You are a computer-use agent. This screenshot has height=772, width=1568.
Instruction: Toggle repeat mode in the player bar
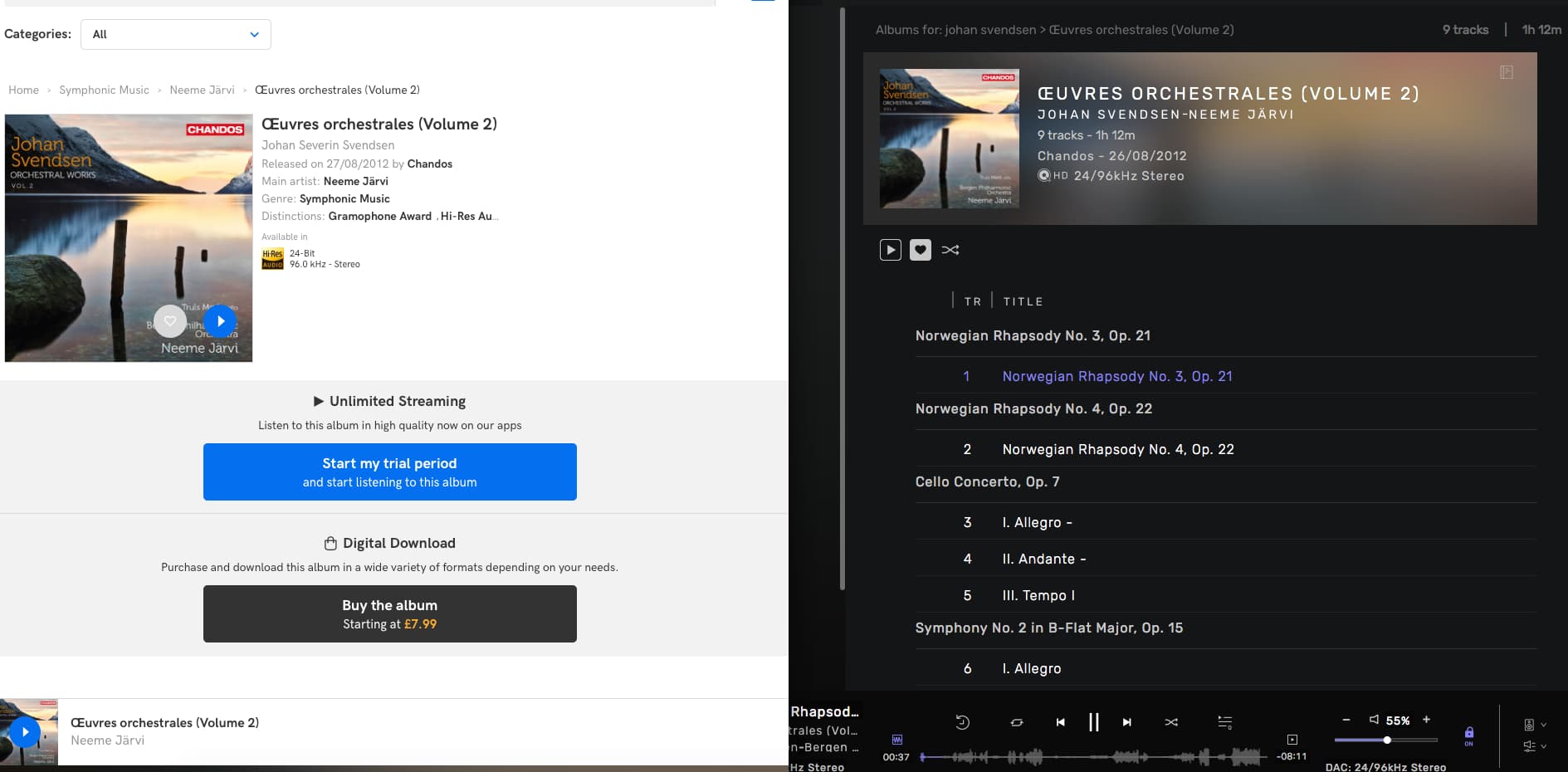1016,722
